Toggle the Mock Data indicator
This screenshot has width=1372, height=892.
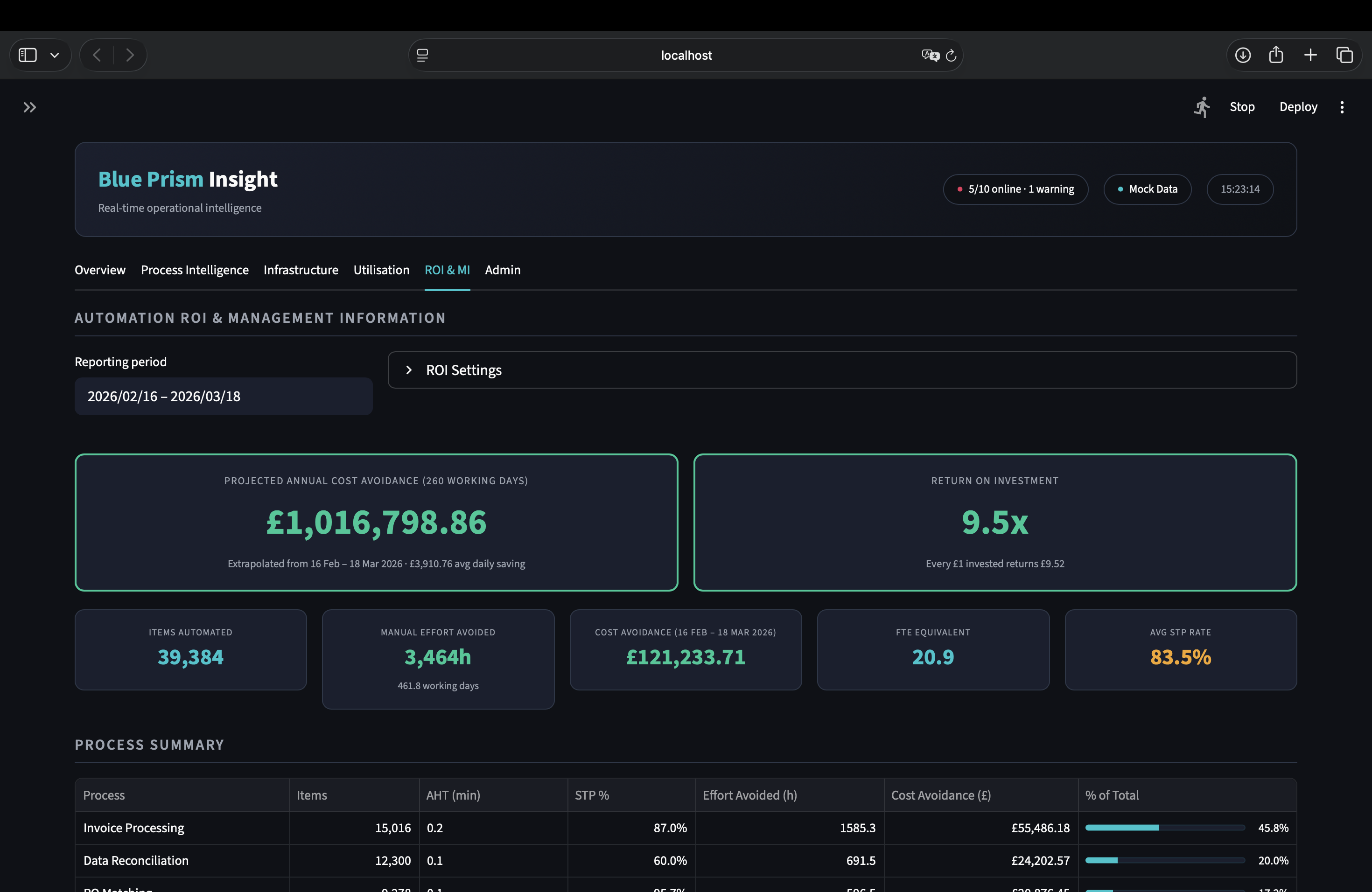(1147, 189)
